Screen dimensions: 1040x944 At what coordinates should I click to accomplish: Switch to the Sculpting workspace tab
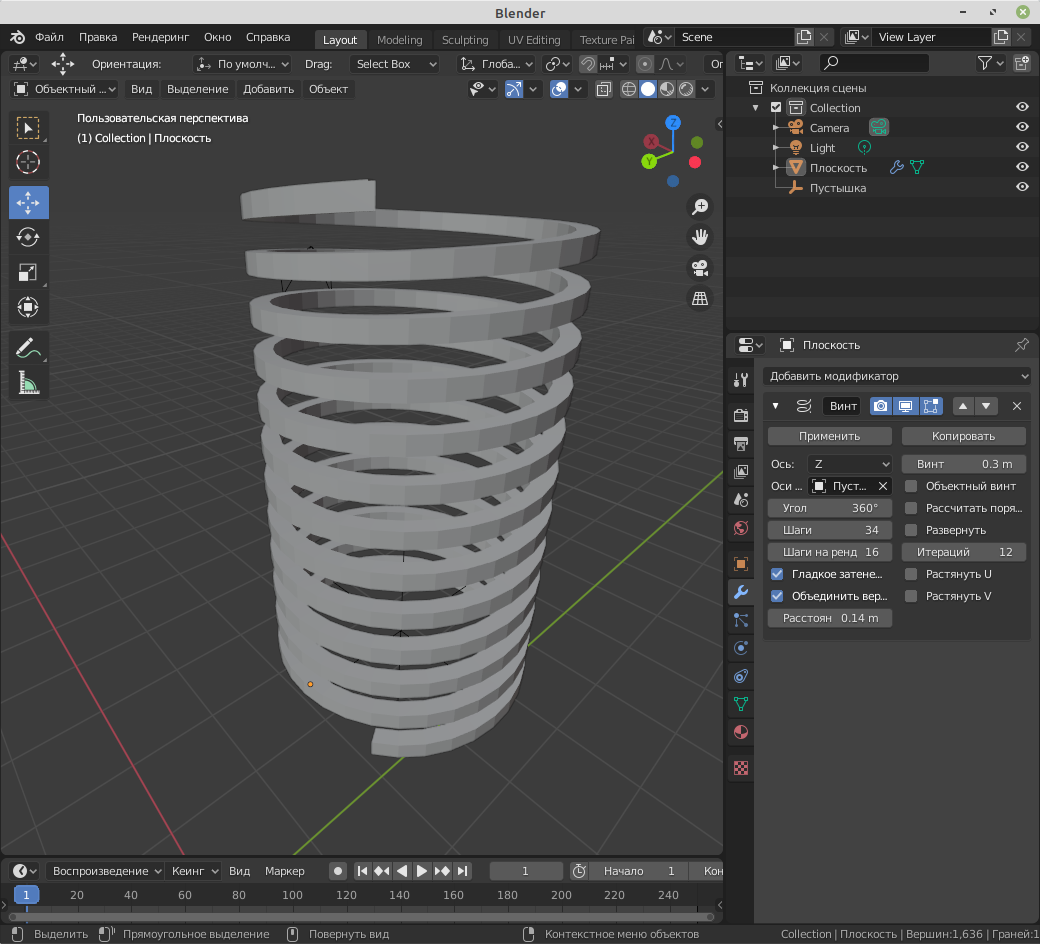tap(465, 40)
